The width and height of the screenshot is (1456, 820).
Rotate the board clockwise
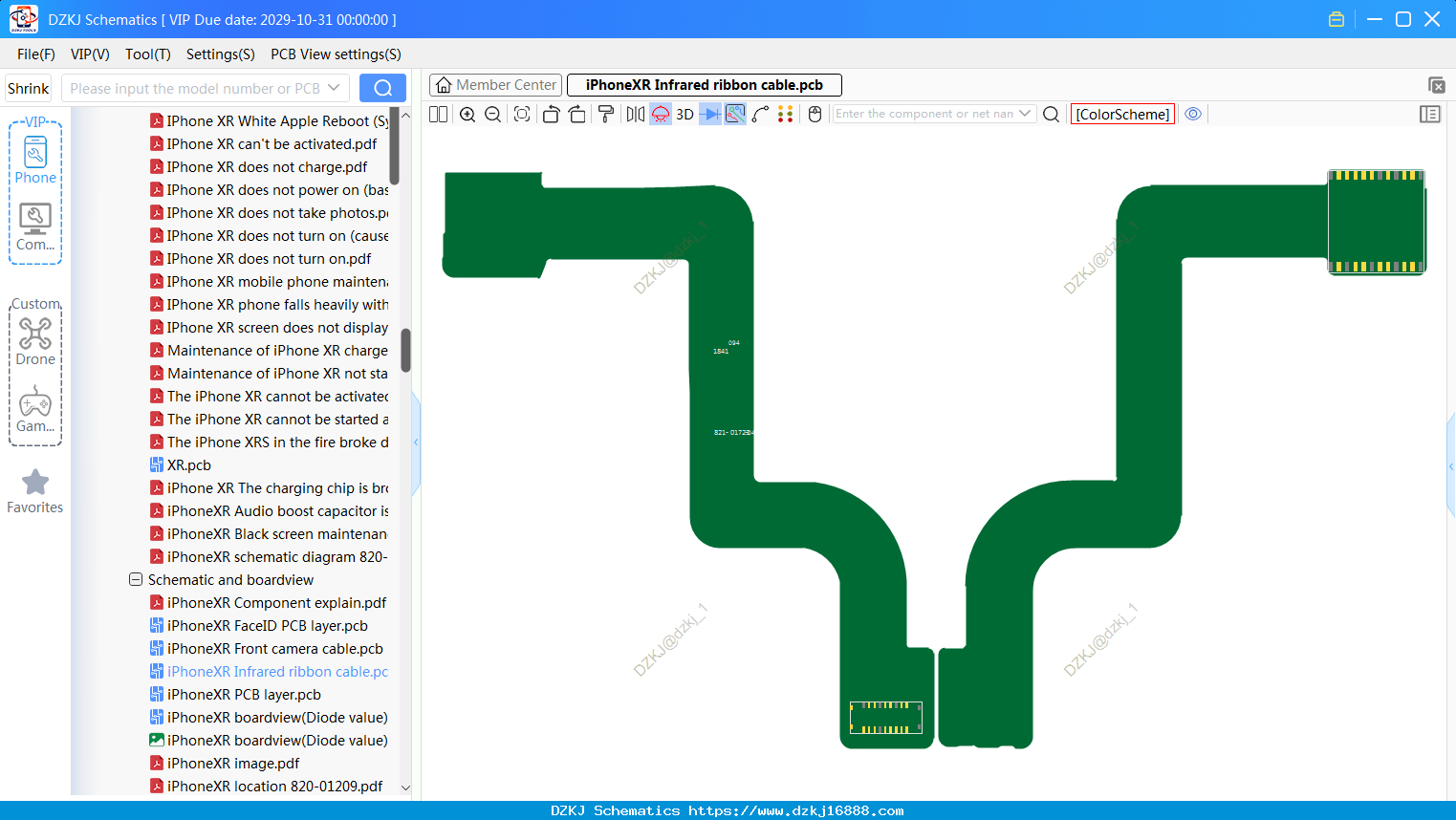coord(577,114)
